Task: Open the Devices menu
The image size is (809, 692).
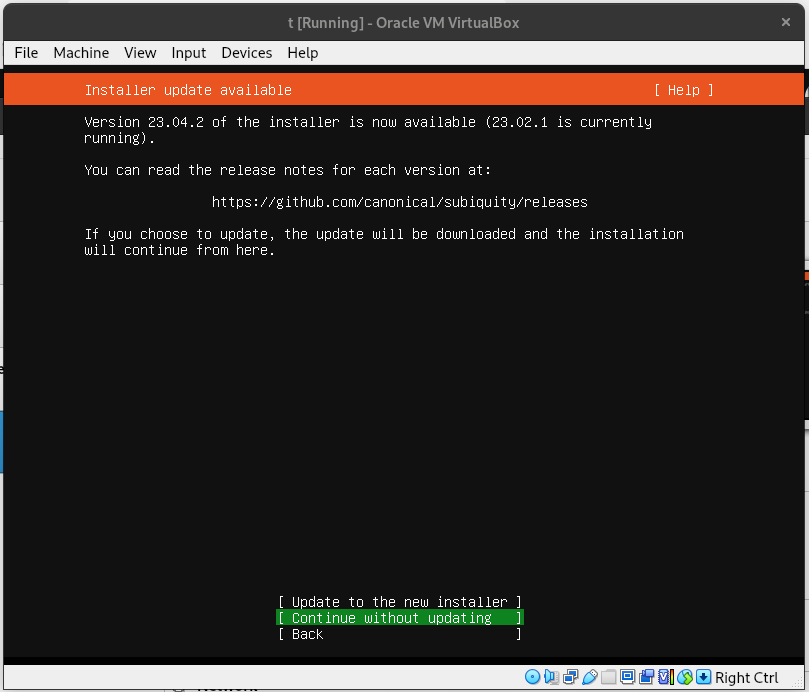Action: (x=246, y=53)
